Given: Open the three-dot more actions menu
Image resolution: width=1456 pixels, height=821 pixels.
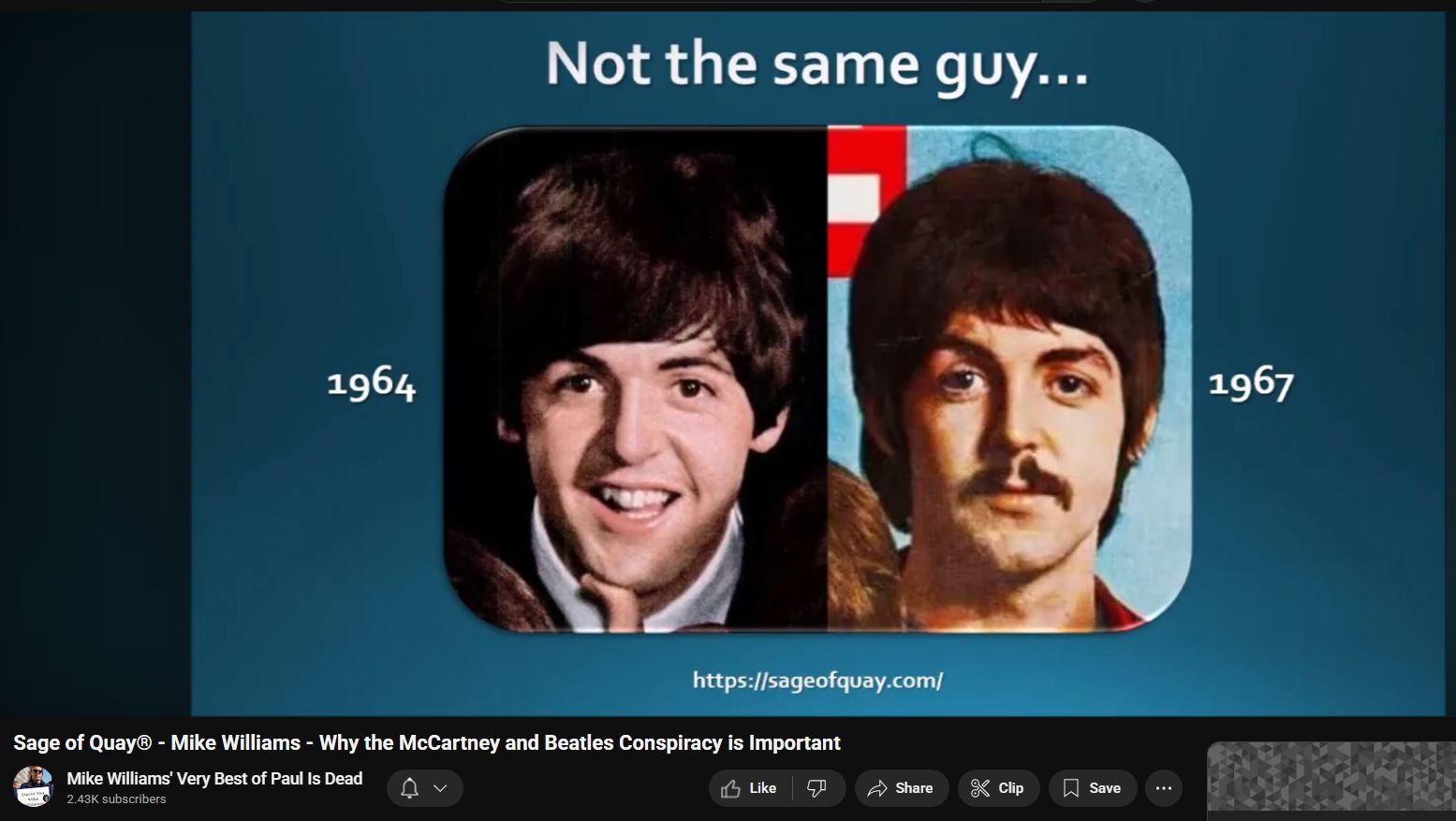Looking at the screenshot, I should click(x=1164, y=788).
